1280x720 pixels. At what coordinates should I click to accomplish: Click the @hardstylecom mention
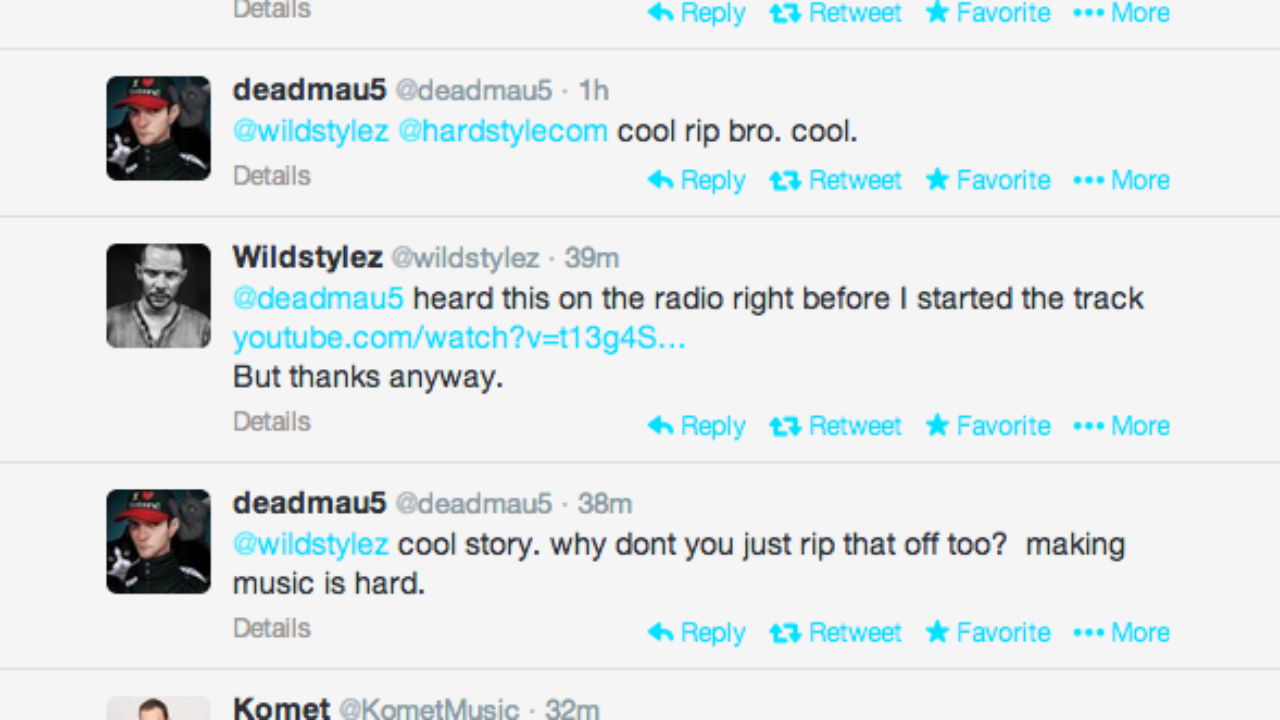click(x=503, y=131)
